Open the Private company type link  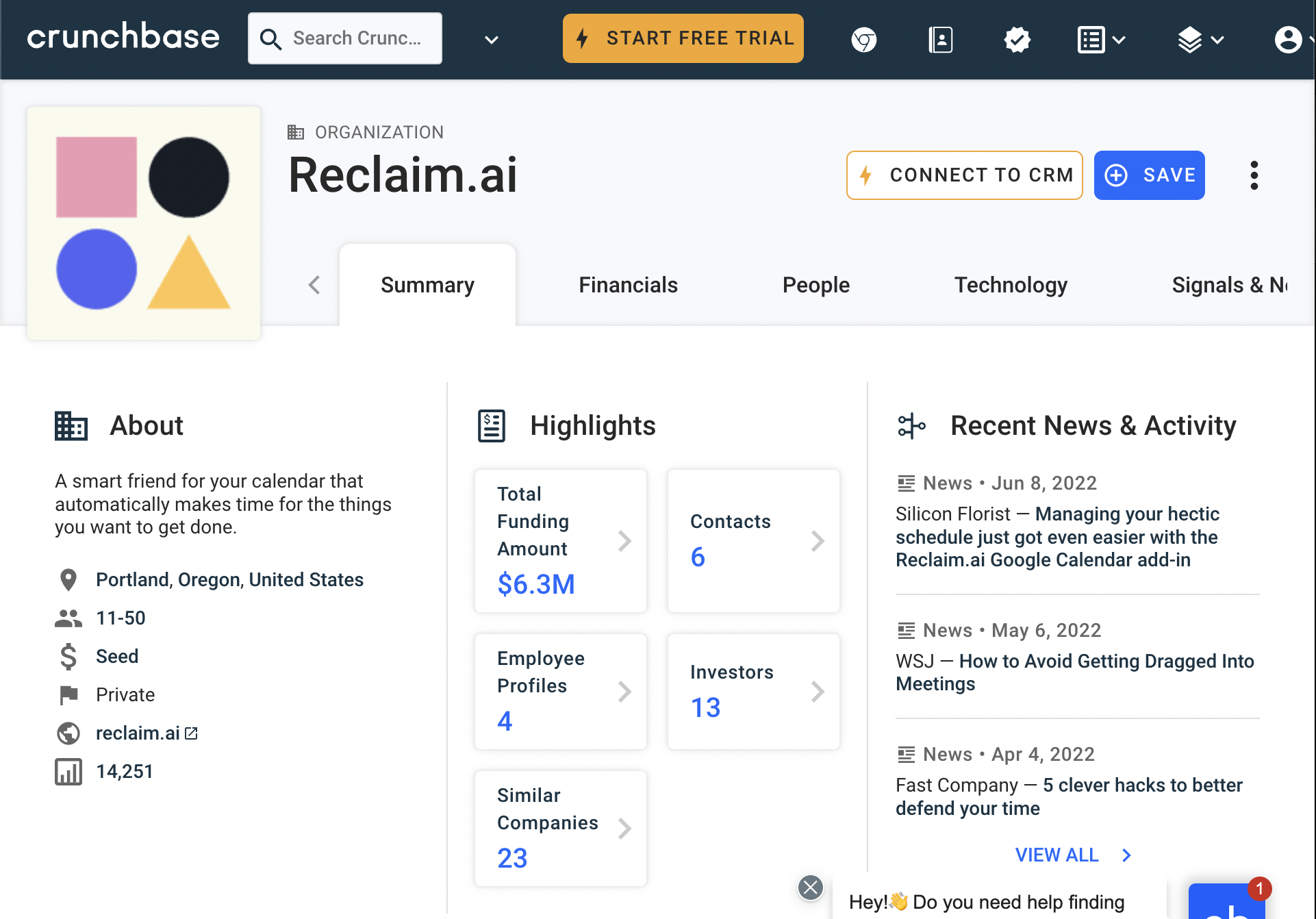[x=125, y=695]
